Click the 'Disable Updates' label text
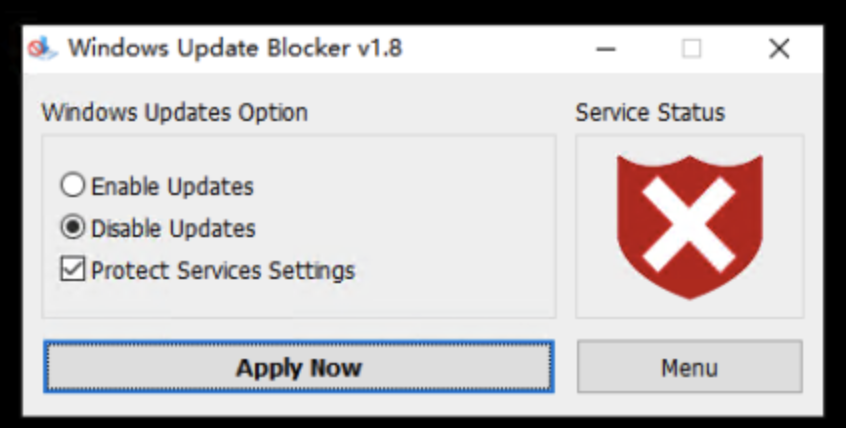Image resolution: width=846 pixels, height=428 pixels. (x=173, y=228)
